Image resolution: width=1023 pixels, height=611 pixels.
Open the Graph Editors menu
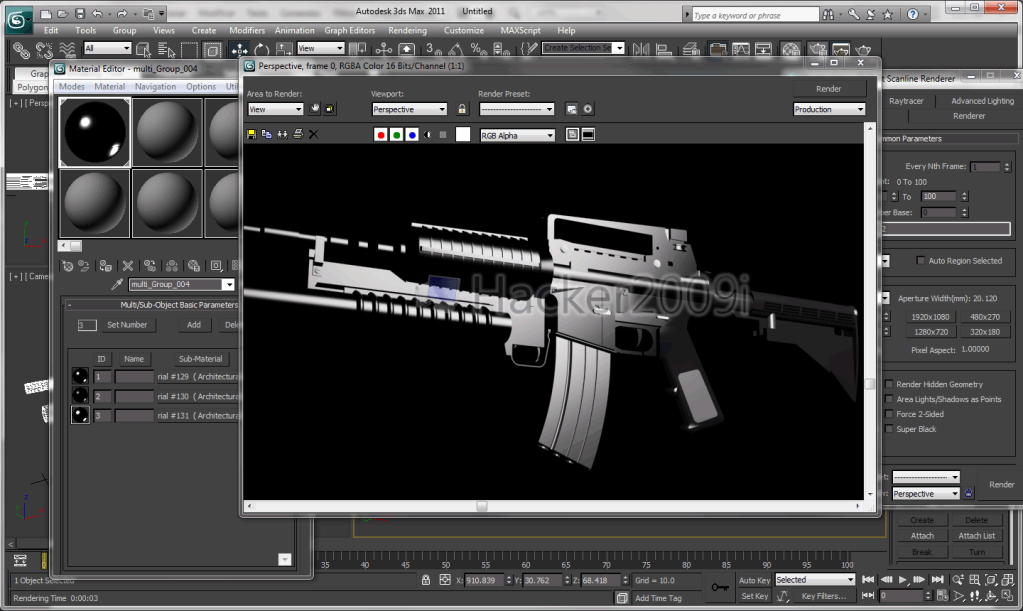pyautogui.click(x=350, y=31)
